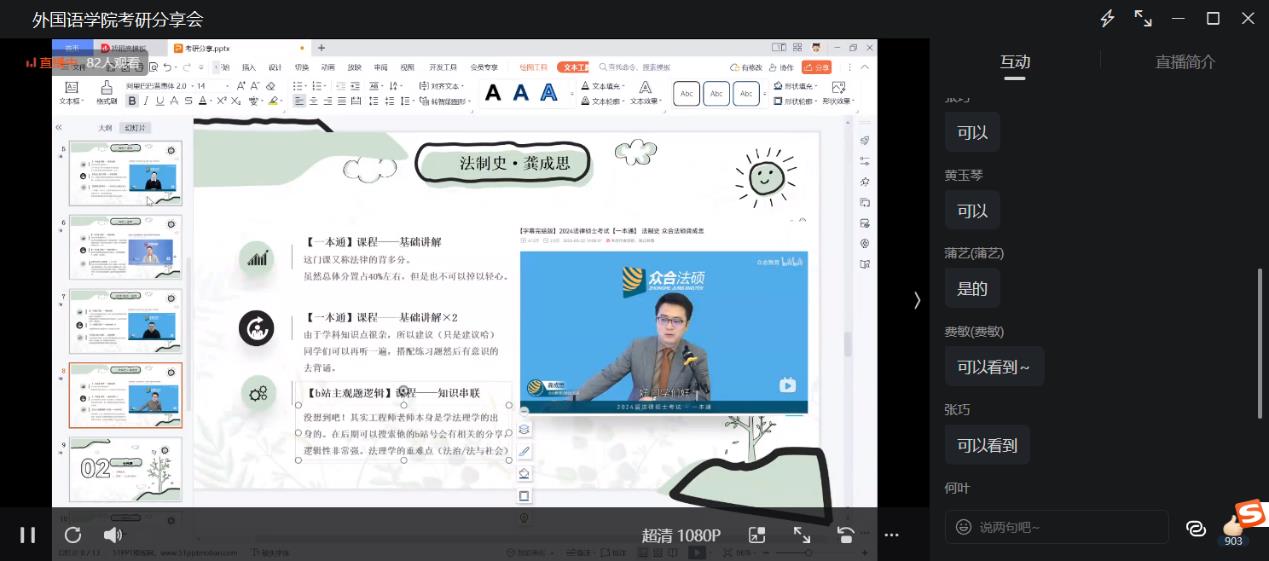Open the 视图 ribbon tab
This screenshot has height=561, width=1269.
coord(407,68)
